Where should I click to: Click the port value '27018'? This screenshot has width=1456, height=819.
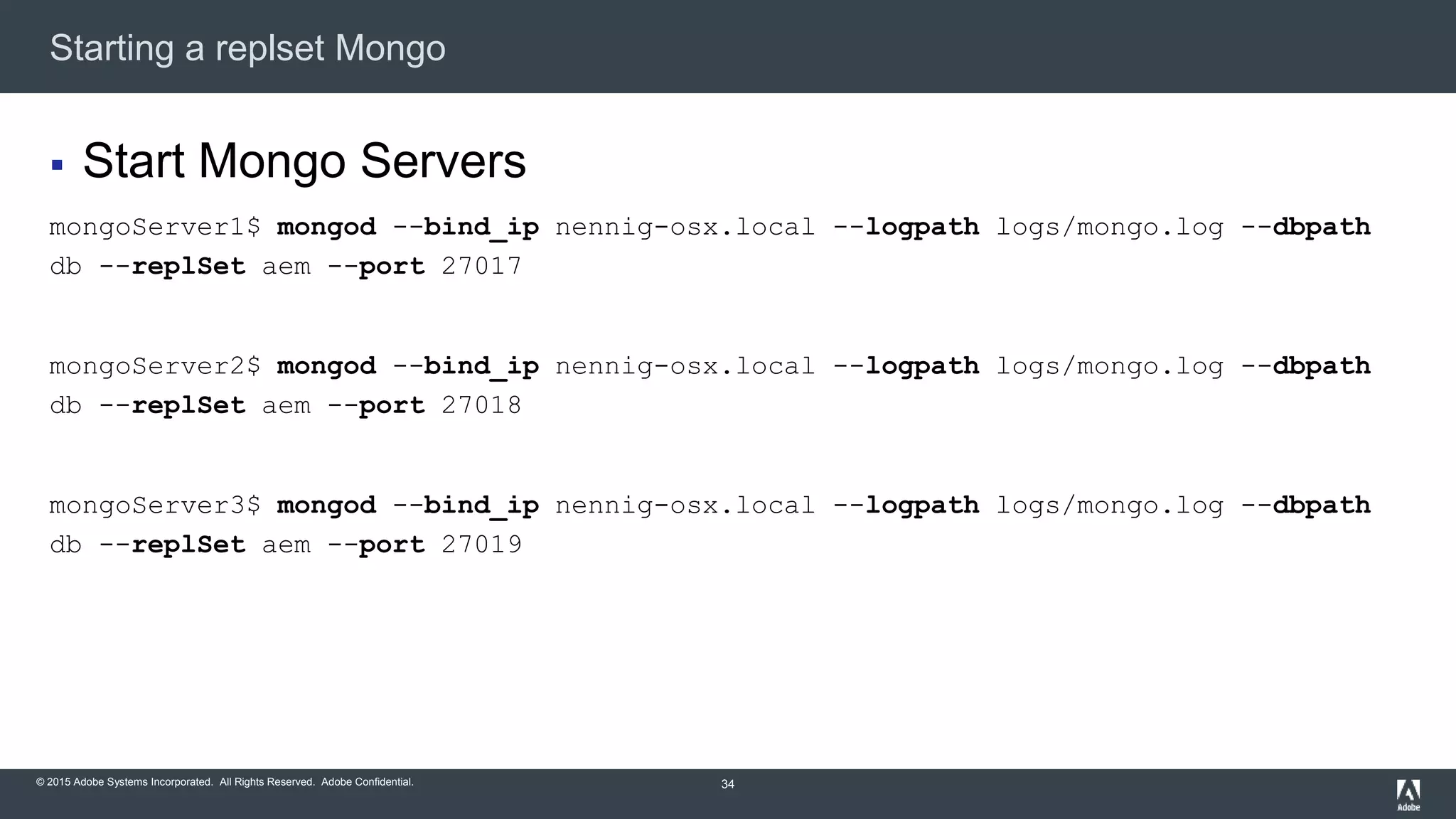(x=482, y=406)
